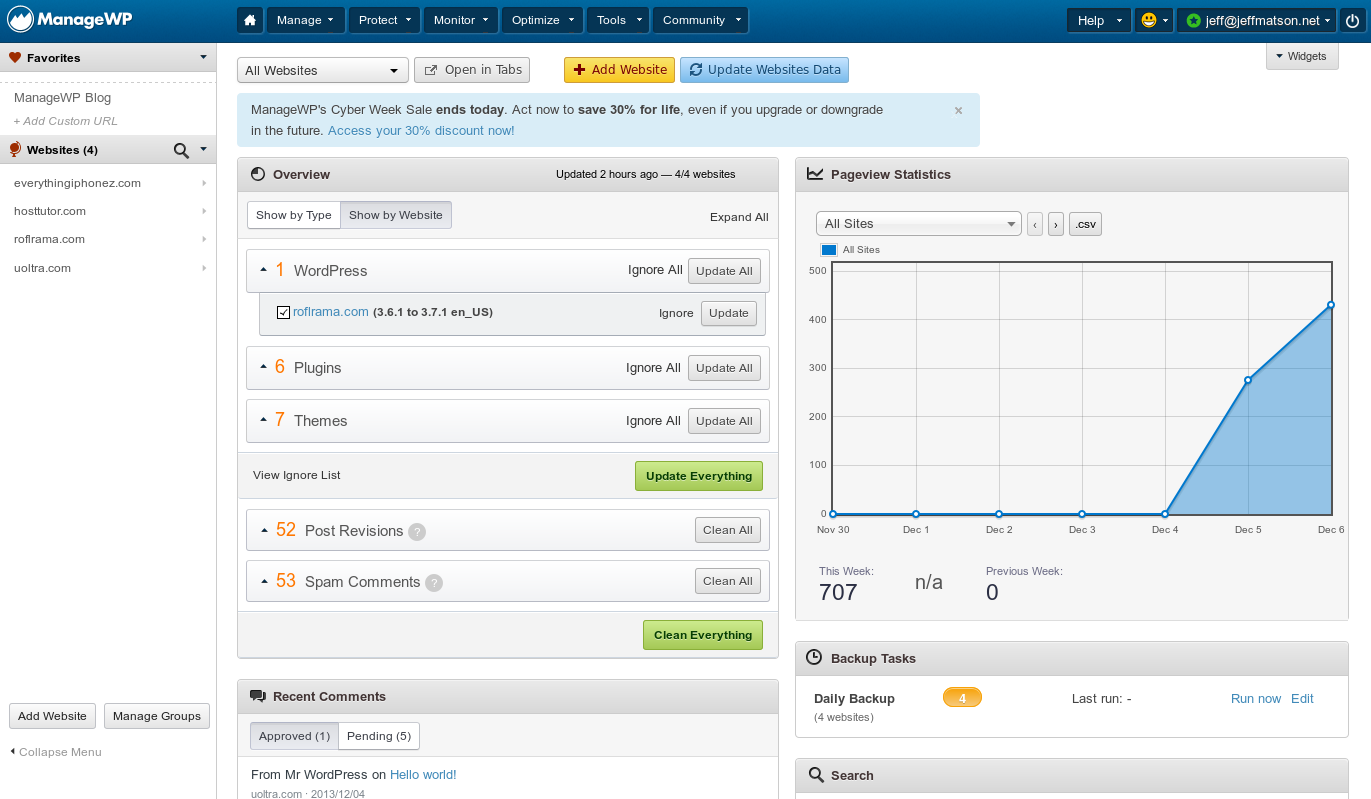Dismiss the Cyber Week Sale banner
Image resolution: width=1371 pixels, height=799 pixels.
[x=958, y=111]
